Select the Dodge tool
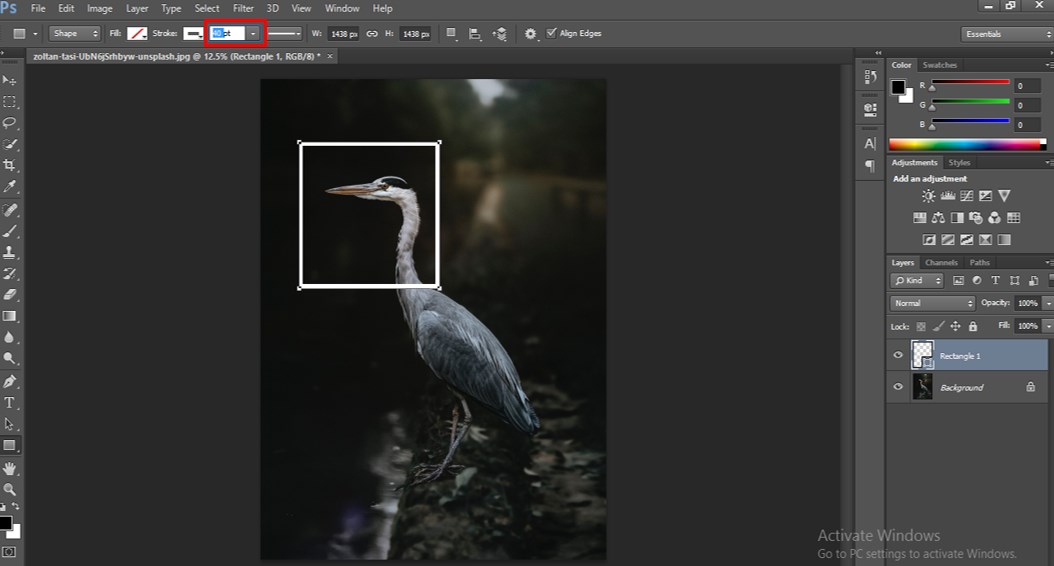The image size is (1054, 566). pyautogui.click(x=9, y=358)
